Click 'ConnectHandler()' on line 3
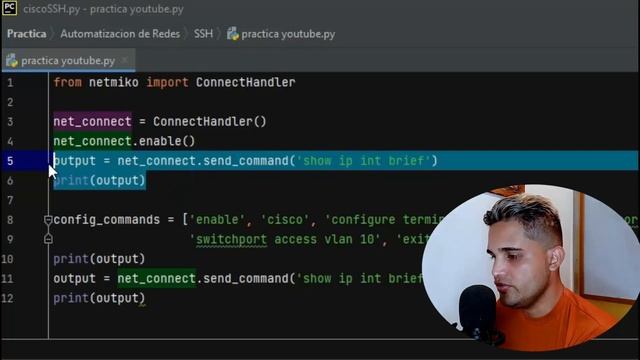Image resolution: width=640 pixels, height=360 pixels. click(209, 121)
